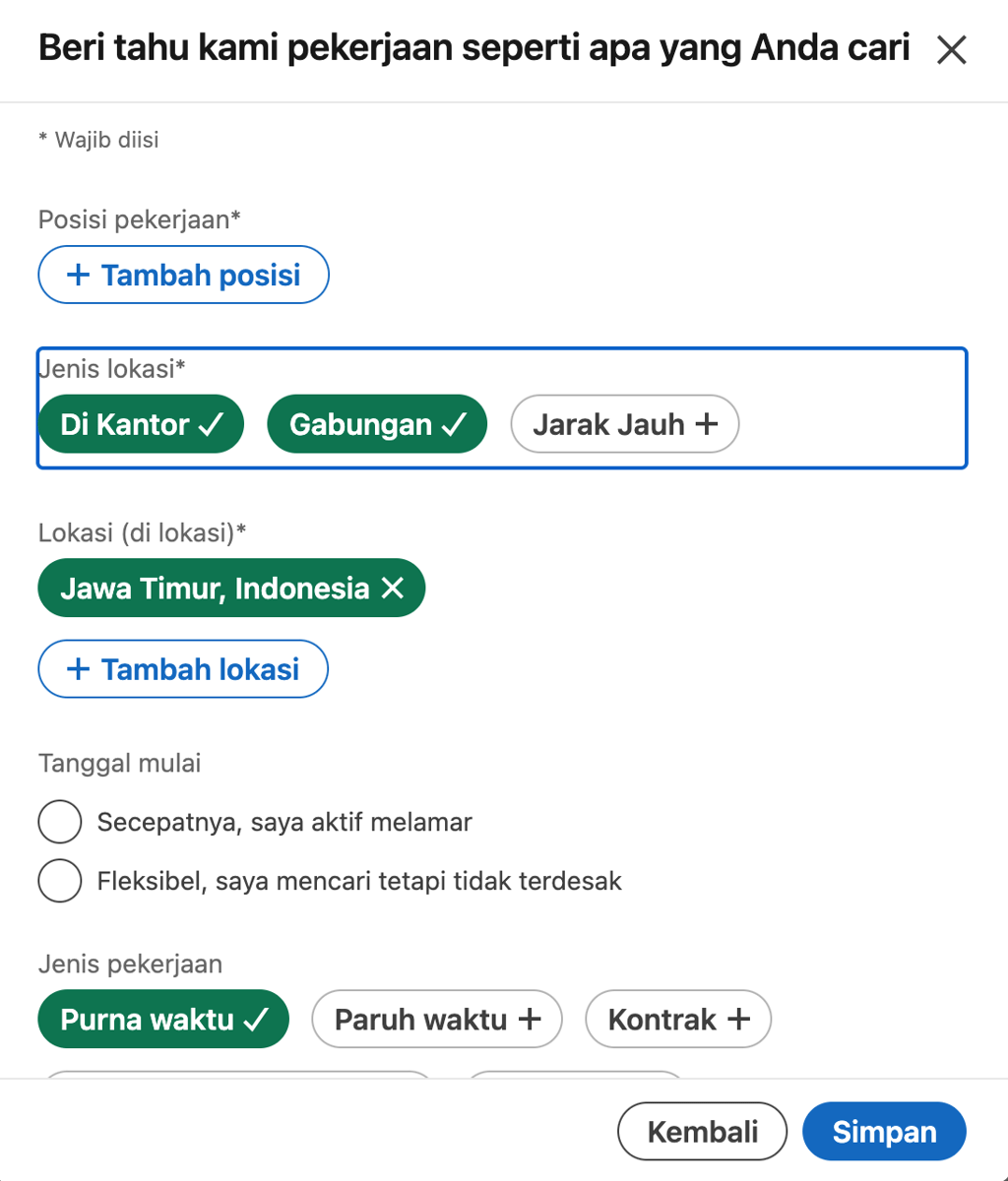Disable the Gabungan location type

(377, 423)
